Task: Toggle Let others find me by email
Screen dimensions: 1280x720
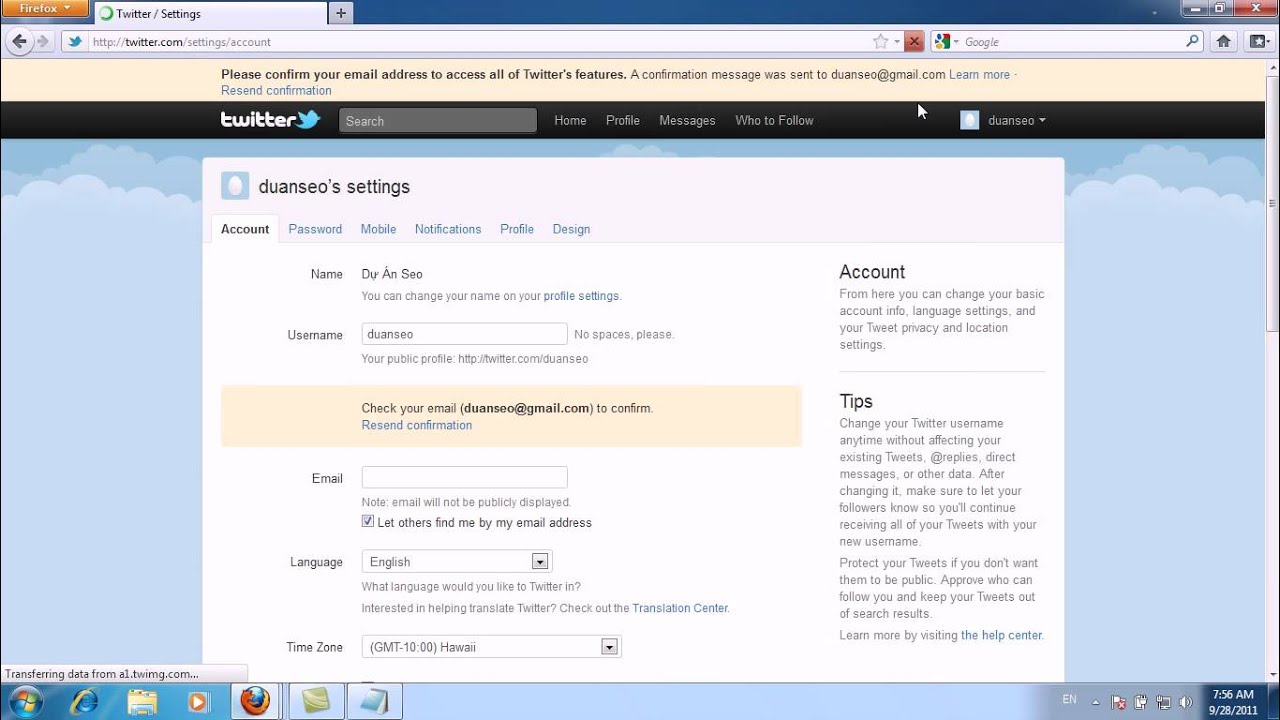Action: click(368, 522)
